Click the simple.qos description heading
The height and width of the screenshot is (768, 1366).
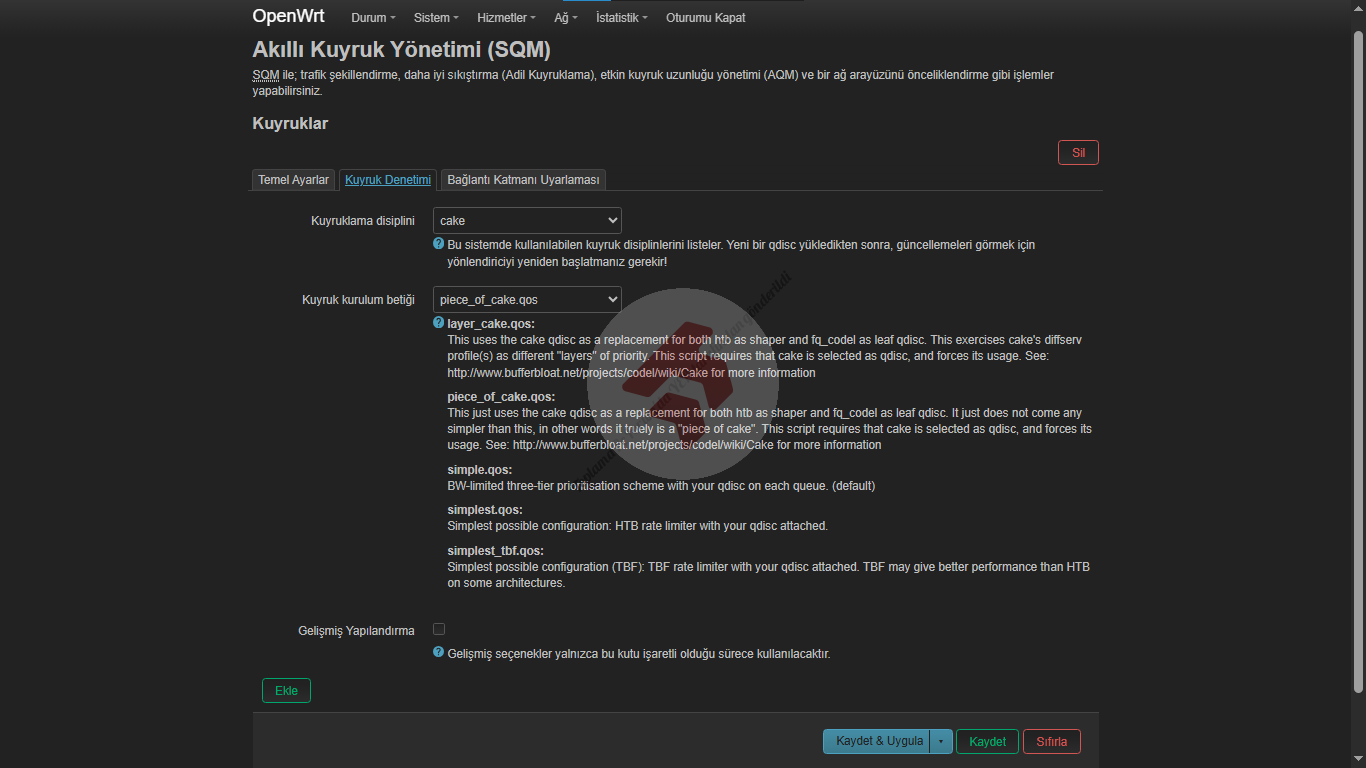479,470
